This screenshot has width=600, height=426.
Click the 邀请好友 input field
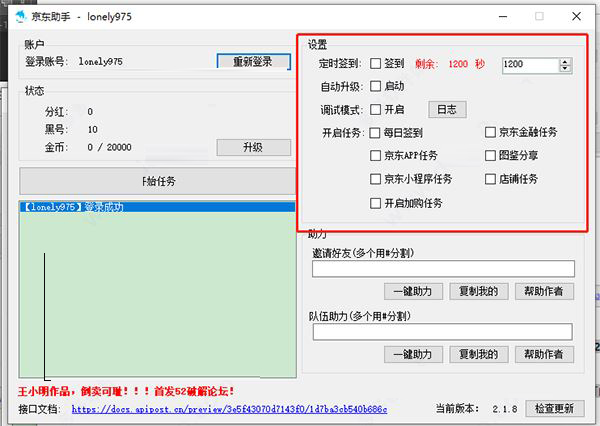[443, 269]
